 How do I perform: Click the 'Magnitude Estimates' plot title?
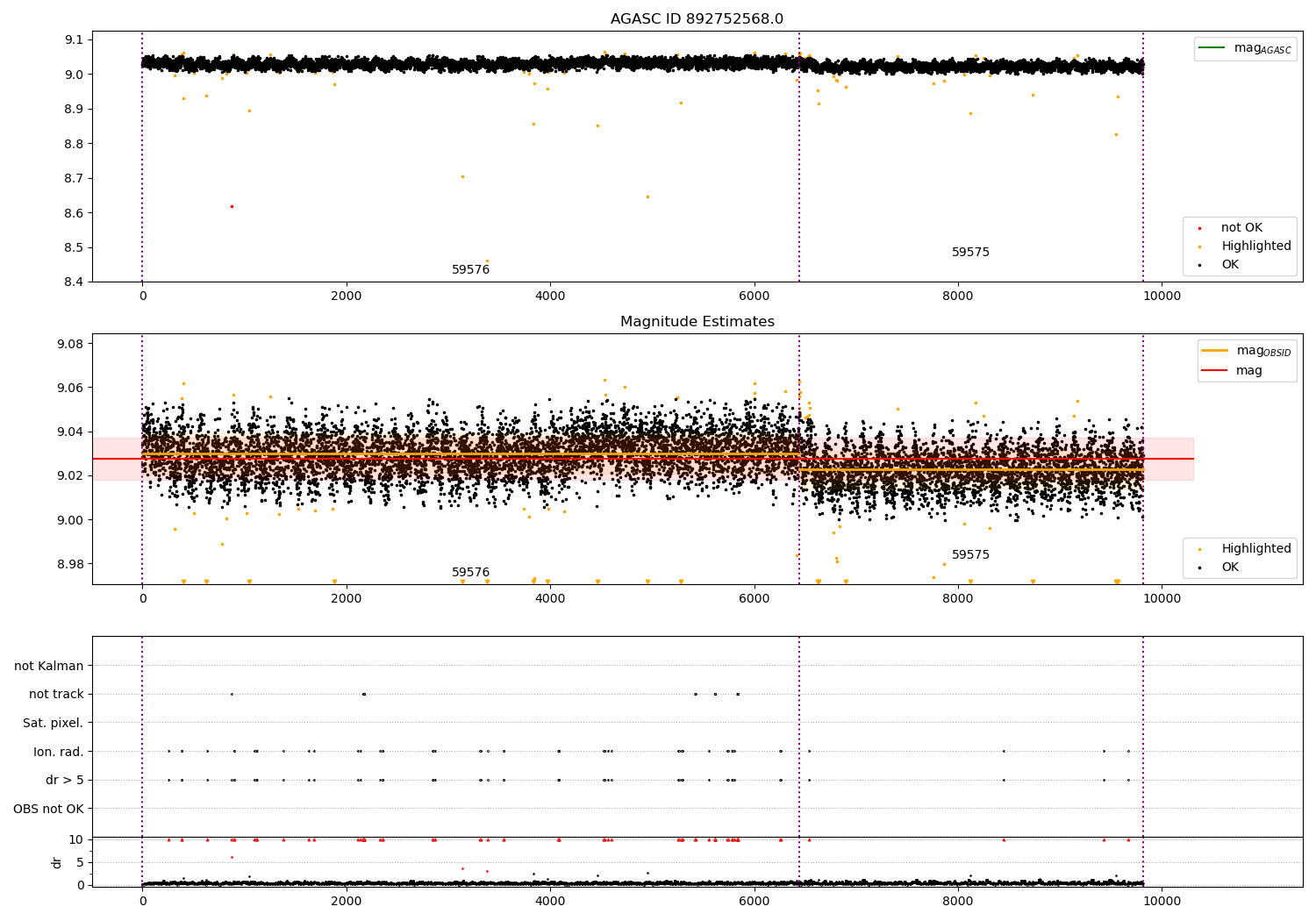697,322
